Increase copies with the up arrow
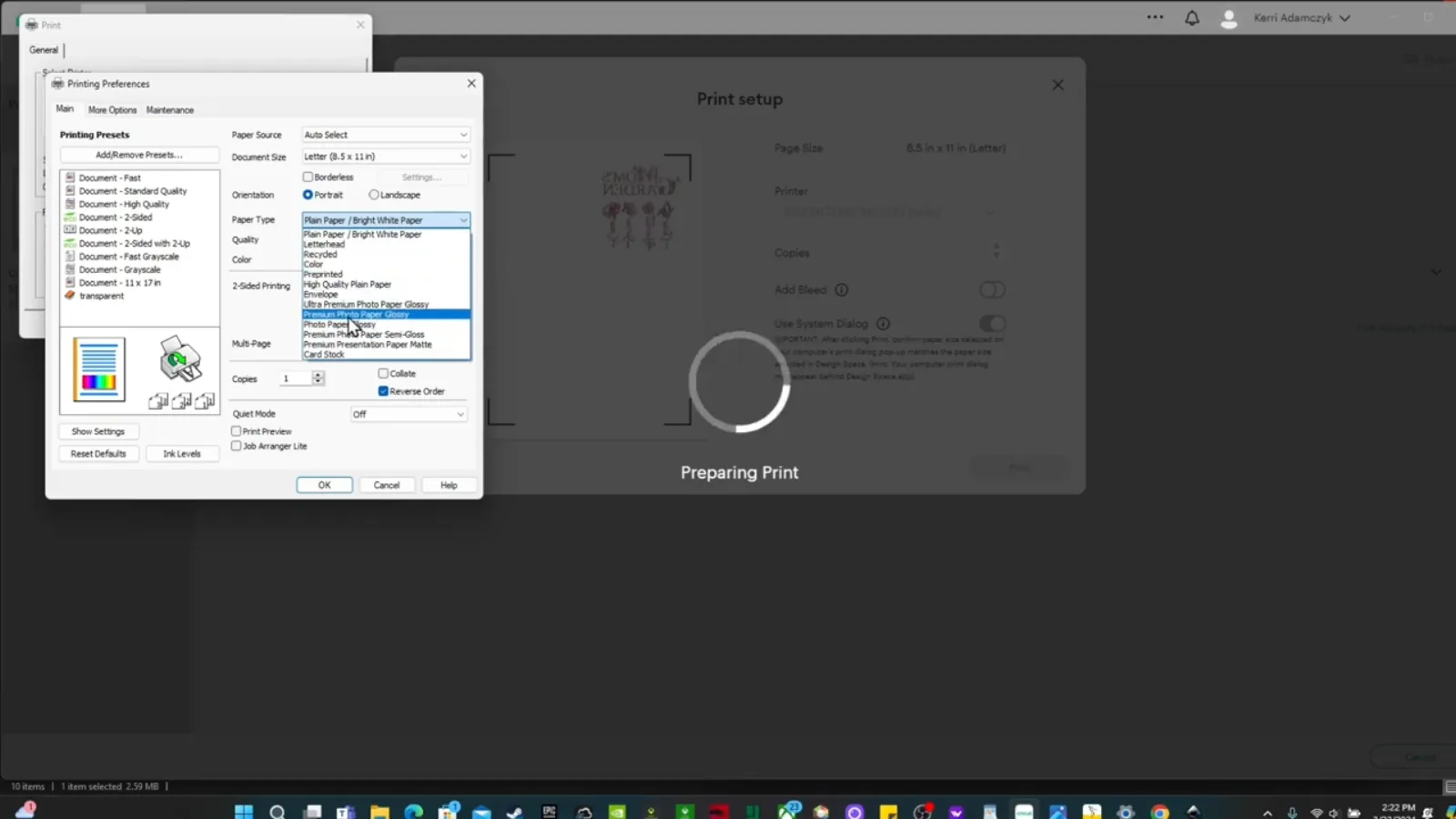 click(x=318, y=375)
